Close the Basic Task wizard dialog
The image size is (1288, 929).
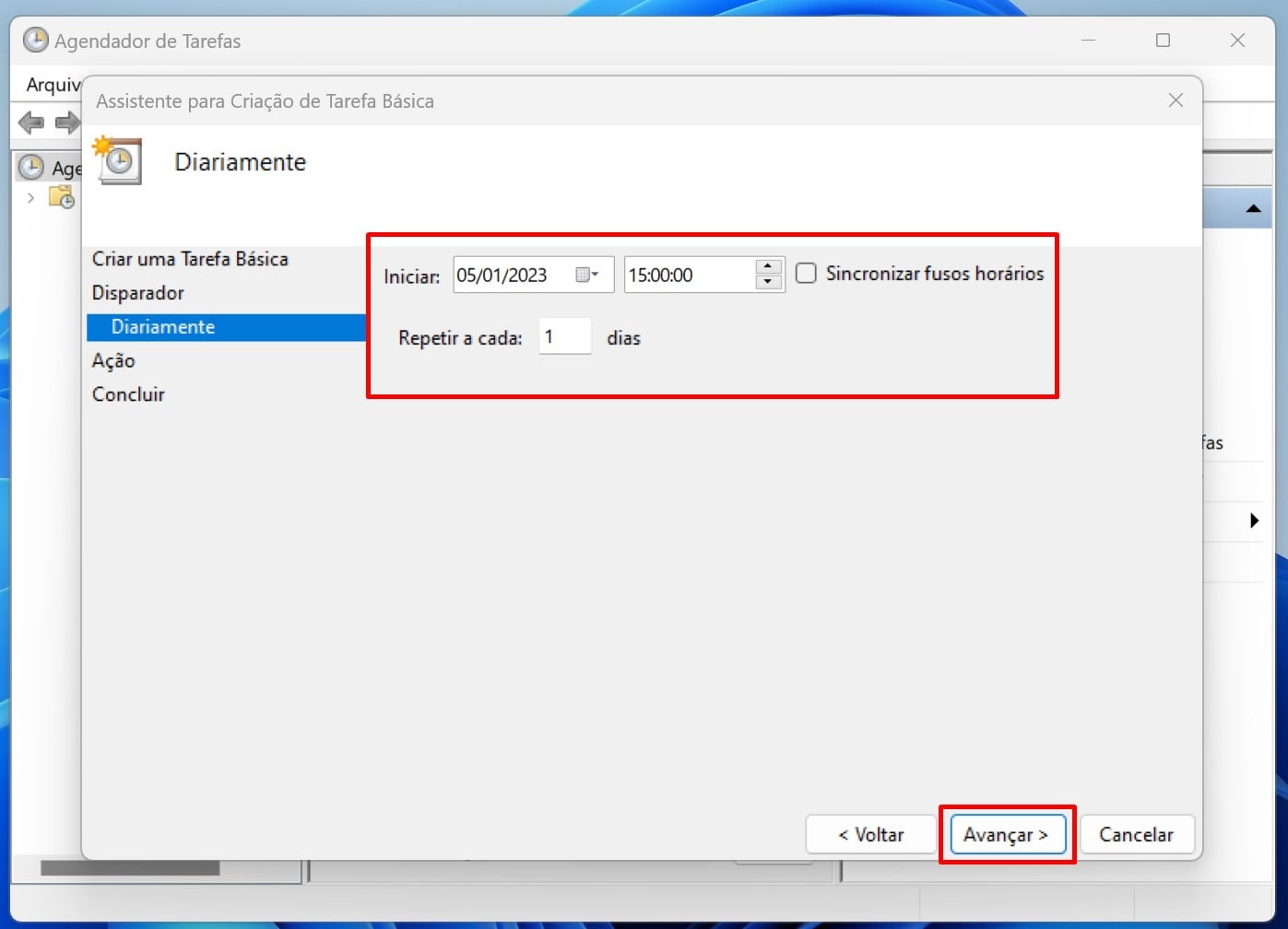tap(1175, 100)
